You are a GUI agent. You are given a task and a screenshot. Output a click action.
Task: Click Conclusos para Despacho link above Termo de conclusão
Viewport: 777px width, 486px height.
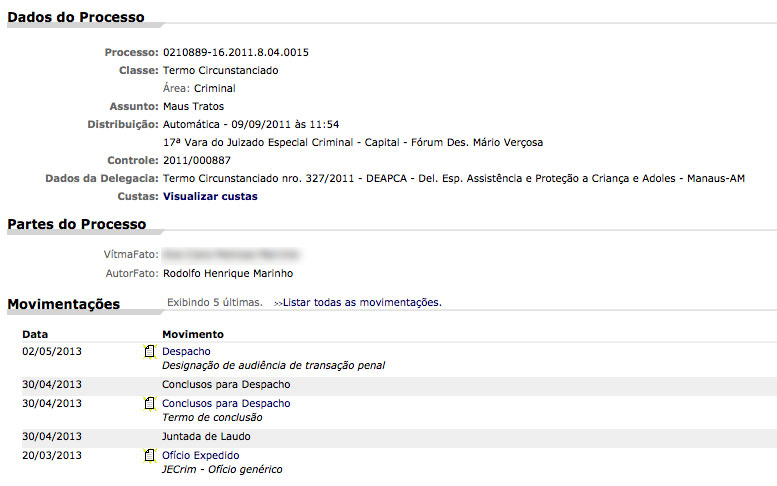226,404
